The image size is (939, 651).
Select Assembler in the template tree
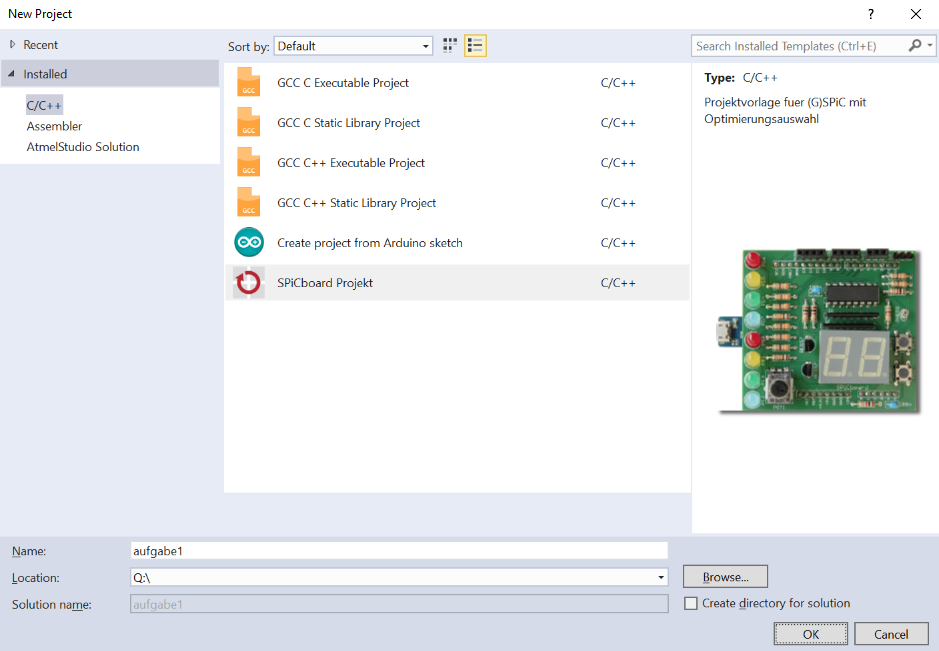[x=55, y=126]
